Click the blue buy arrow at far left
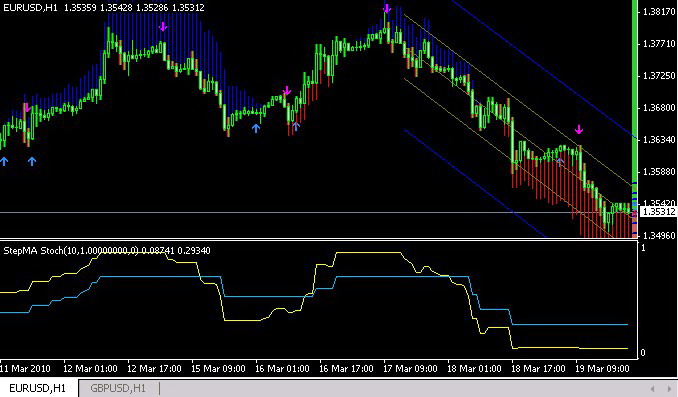Viewport: 678px width, 397px height. (x=4, y=161)
